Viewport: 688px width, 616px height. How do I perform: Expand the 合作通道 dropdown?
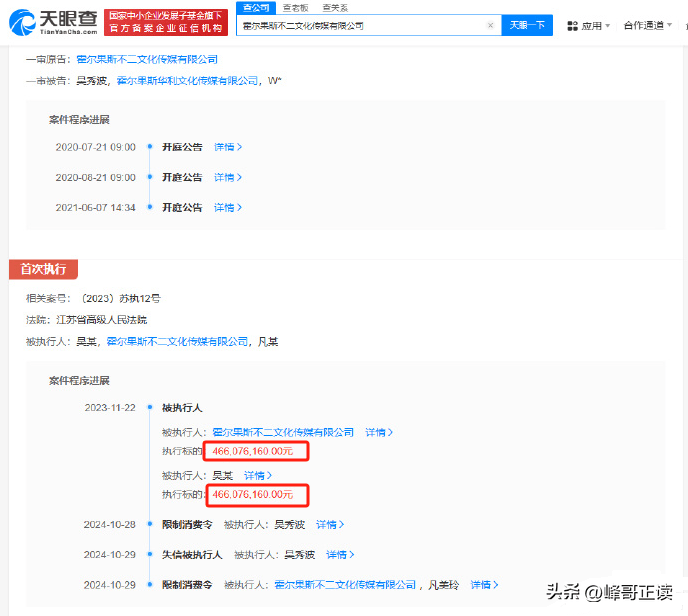(x=648, y=25)
